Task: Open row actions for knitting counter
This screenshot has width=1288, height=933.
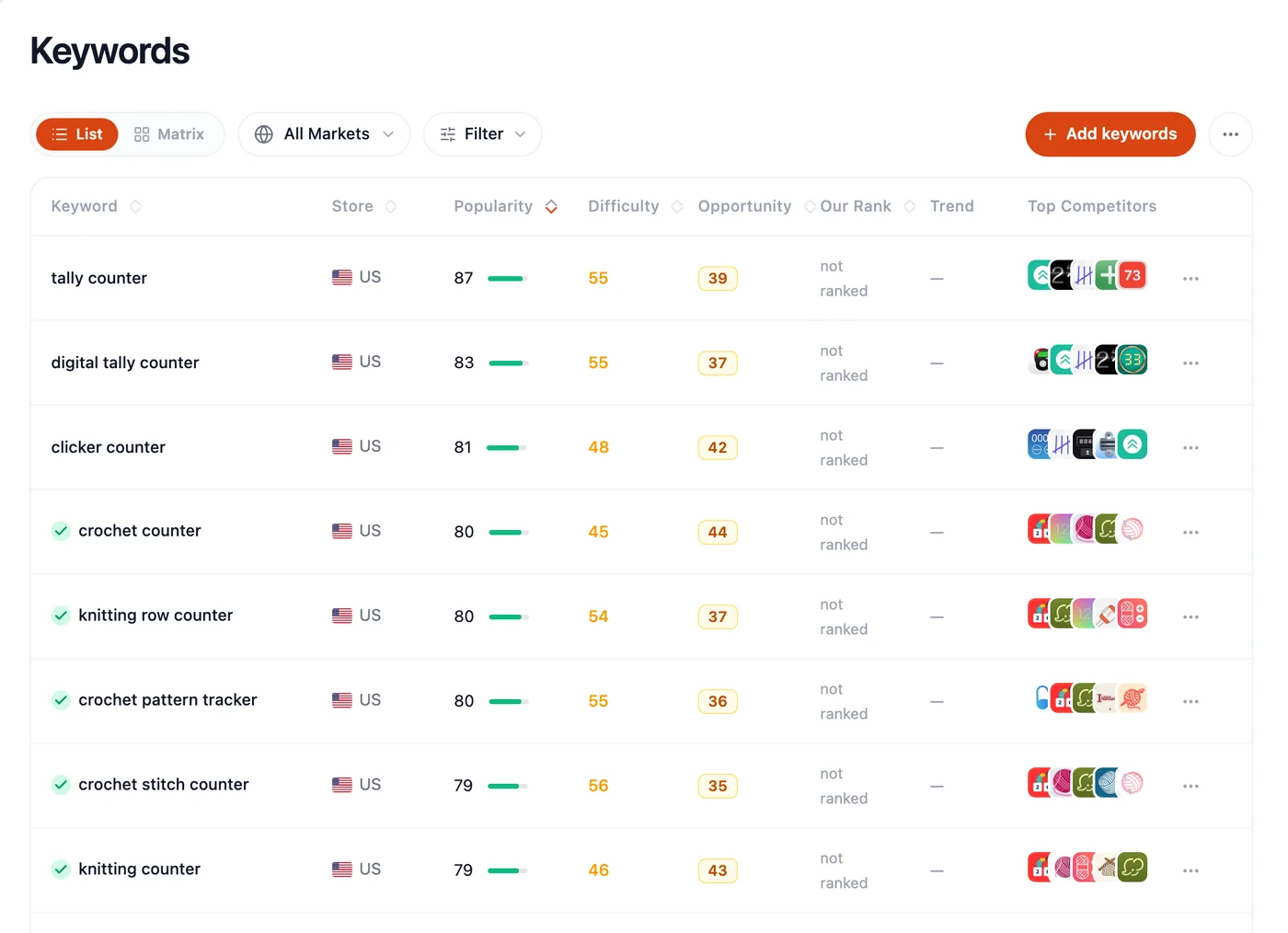Action: point(1190,871)
